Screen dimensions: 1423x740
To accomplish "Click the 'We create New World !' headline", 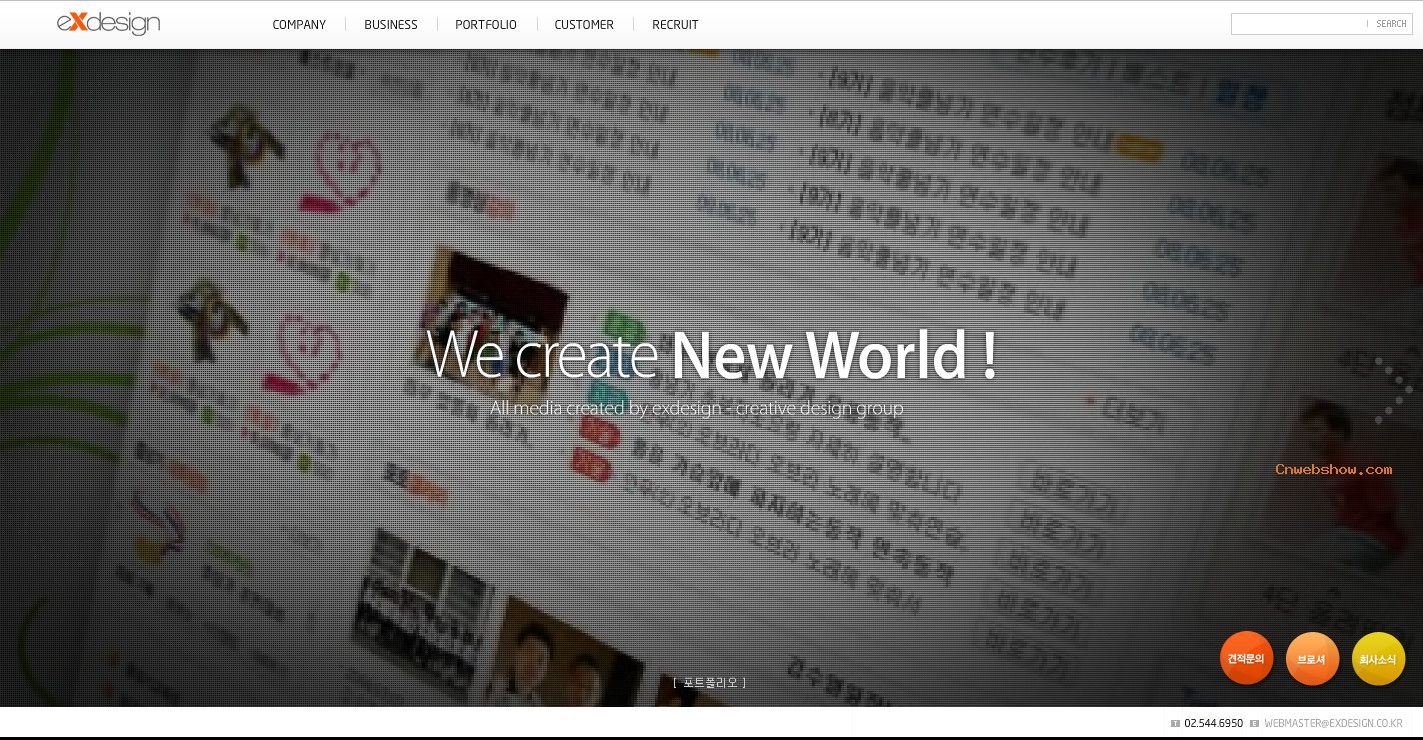I will coord(712,354).
